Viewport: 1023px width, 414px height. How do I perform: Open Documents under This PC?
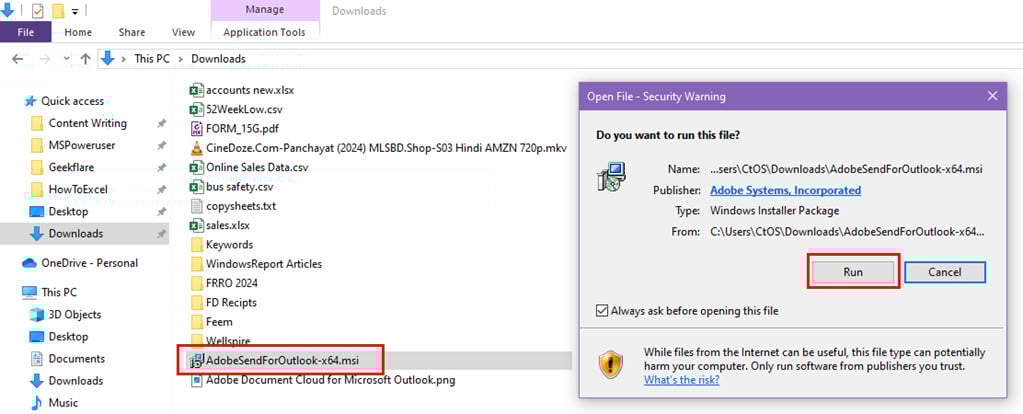76,359
